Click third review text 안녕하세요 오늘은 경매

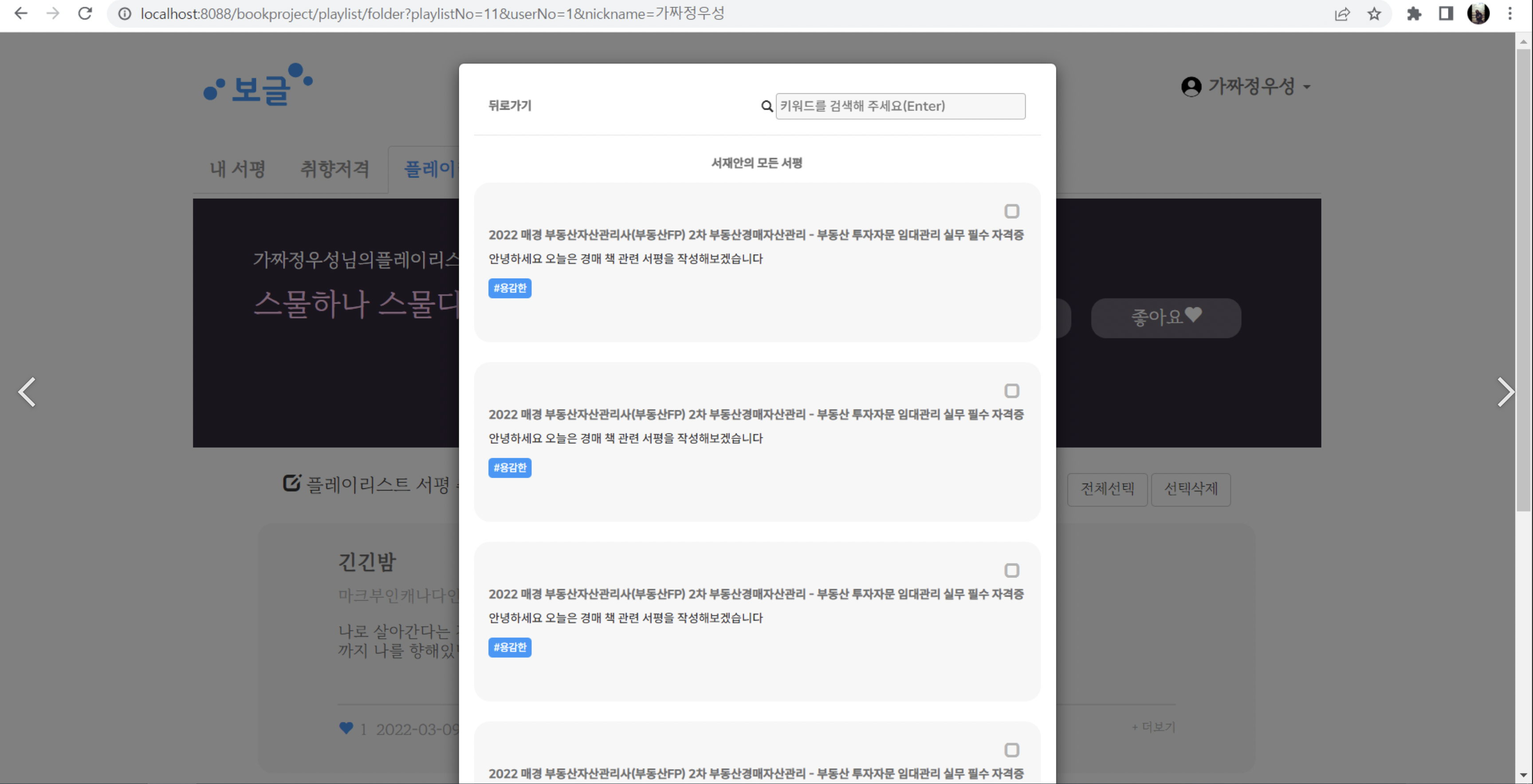(625, 618)
